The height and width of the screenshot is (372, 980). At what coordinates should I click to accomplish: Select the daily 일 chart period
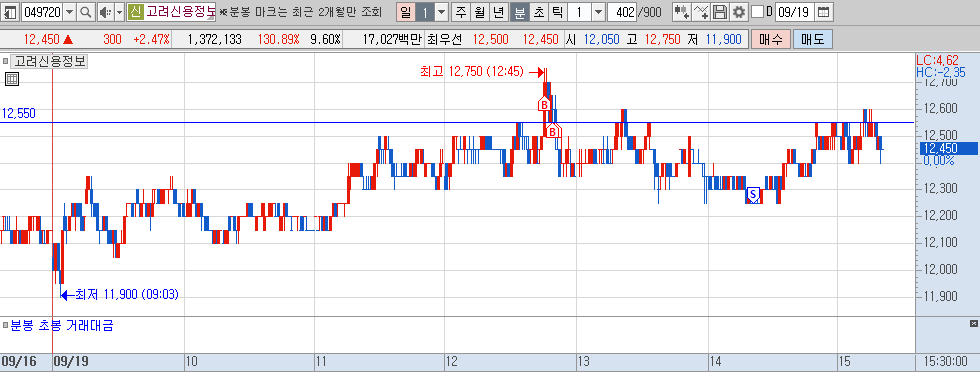click(x=406, y=12)
